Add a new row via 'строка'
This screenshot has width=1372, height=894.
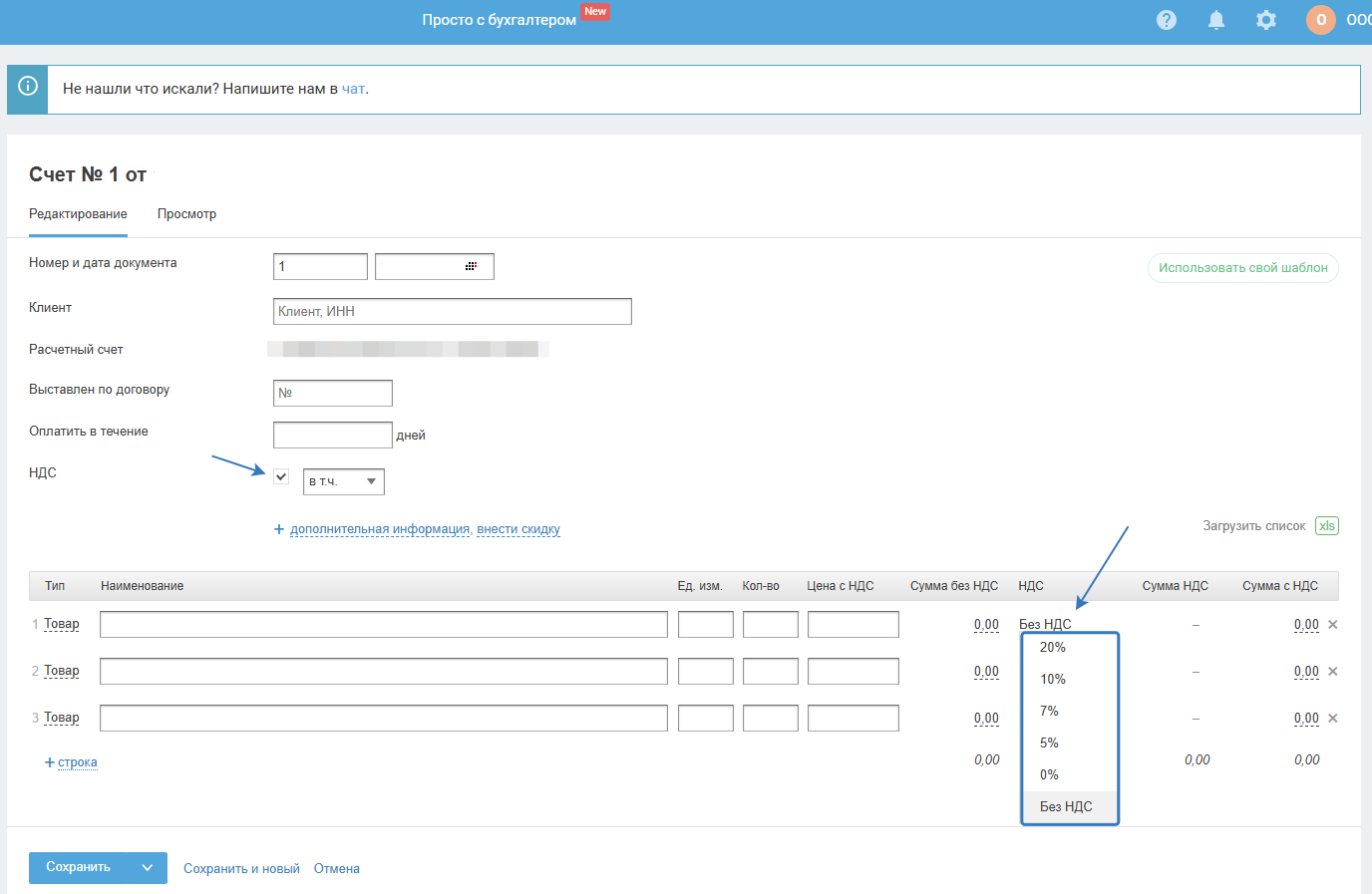pyautogui.click(x=77, y=762)
